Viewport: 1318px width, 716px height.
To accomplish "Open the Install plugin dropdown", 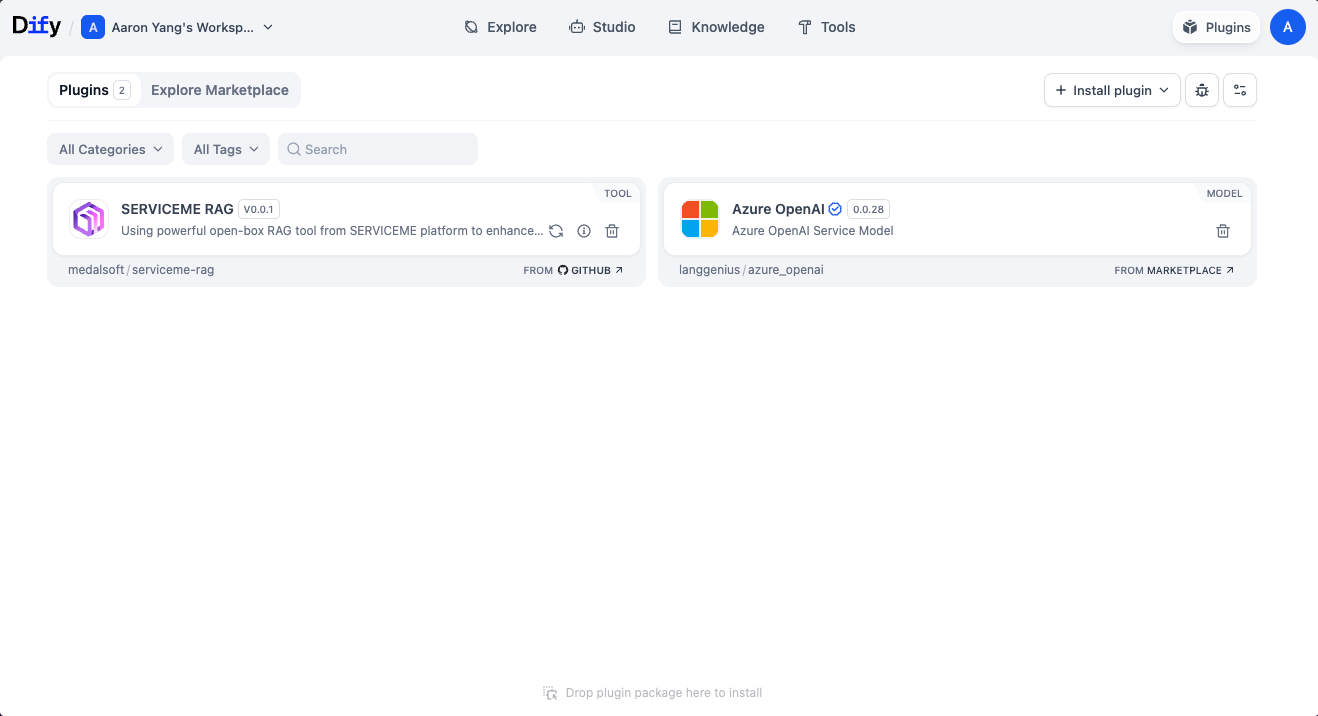I will pyautogui.click(x=1112, y=90).
